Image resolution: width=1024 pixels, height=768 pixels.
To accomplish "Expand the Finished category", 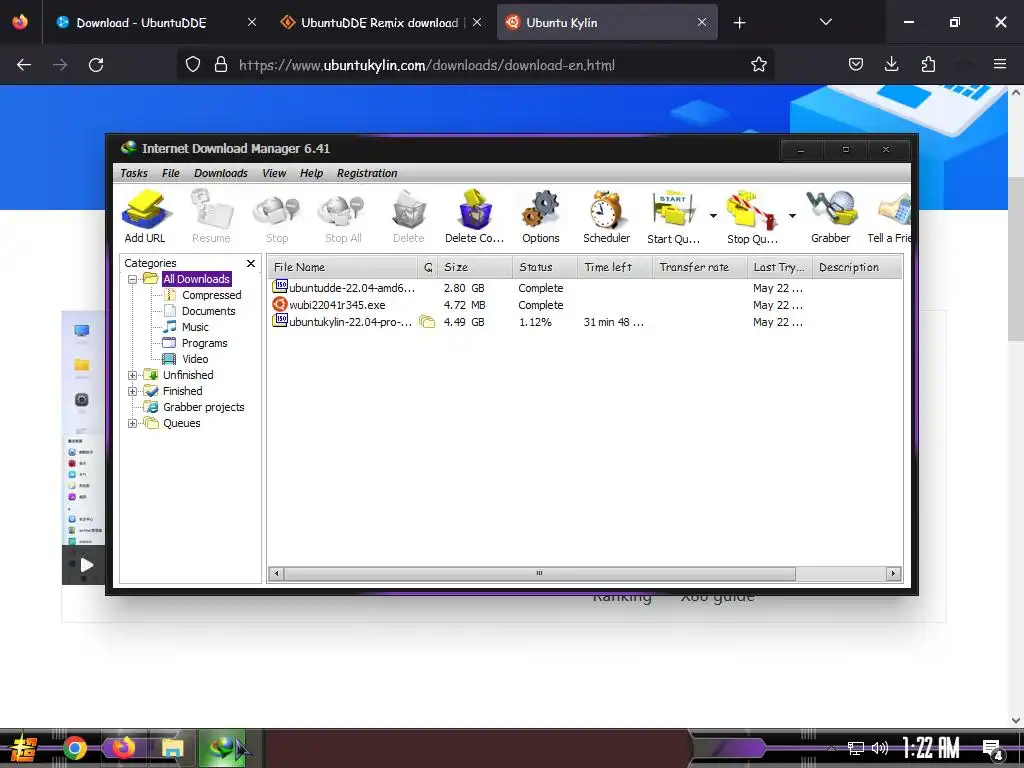I will click(x=132, y=391).
